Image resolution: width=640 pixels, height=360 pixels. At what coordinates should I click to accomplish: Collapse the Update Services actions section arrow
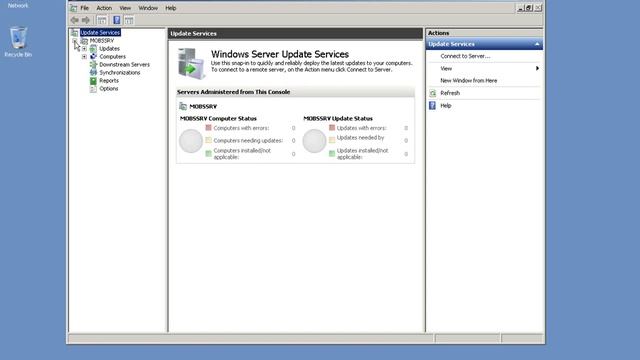click(x=537, y=44)
